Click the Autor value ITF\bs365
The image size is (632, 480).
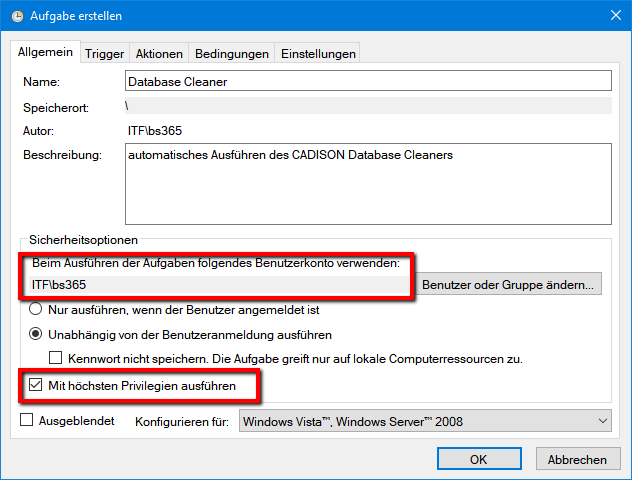point(155,131)
